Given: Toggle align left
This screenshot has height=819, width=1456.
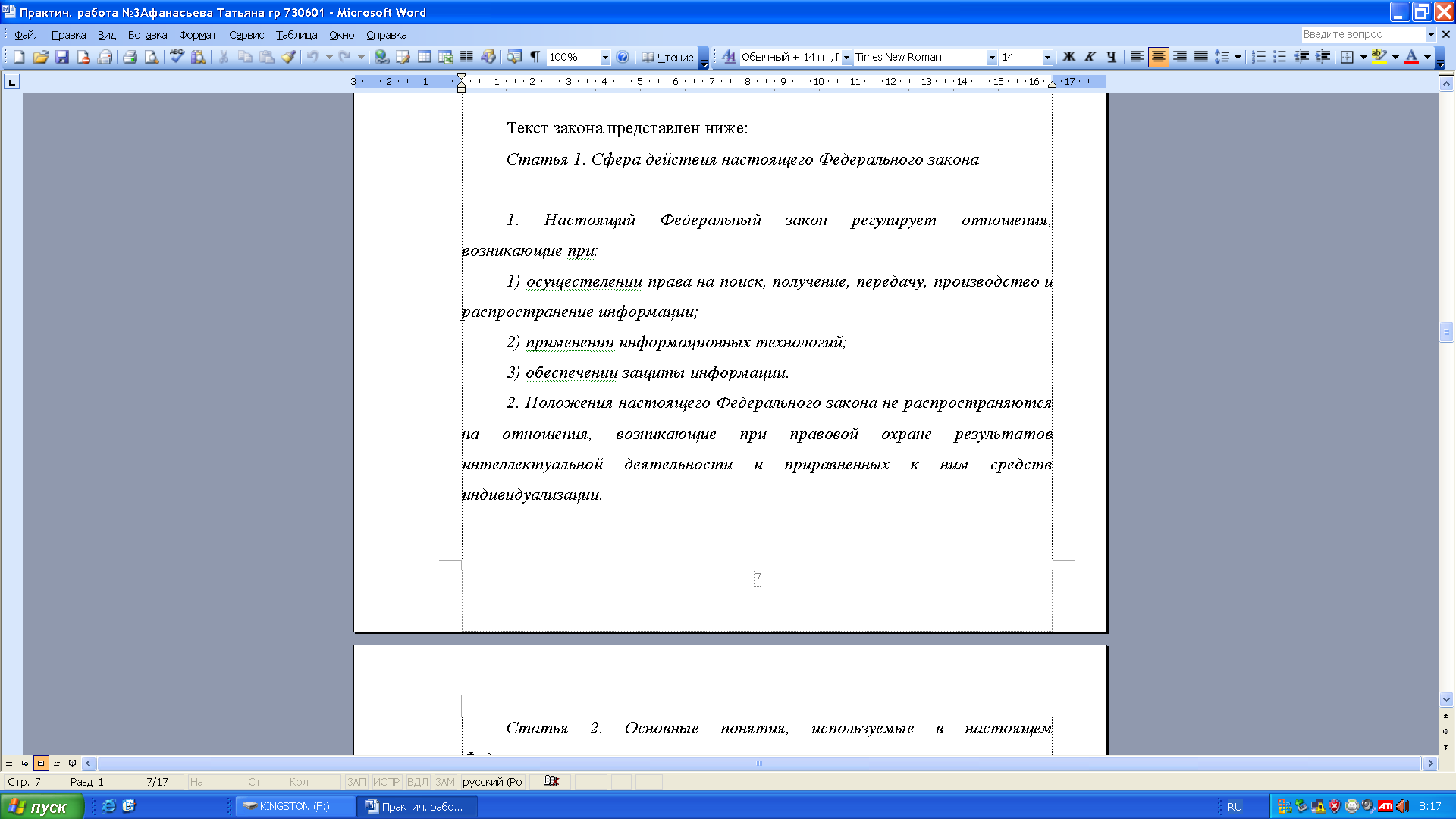Looking at the screenshot, I should coord(1137,57).
